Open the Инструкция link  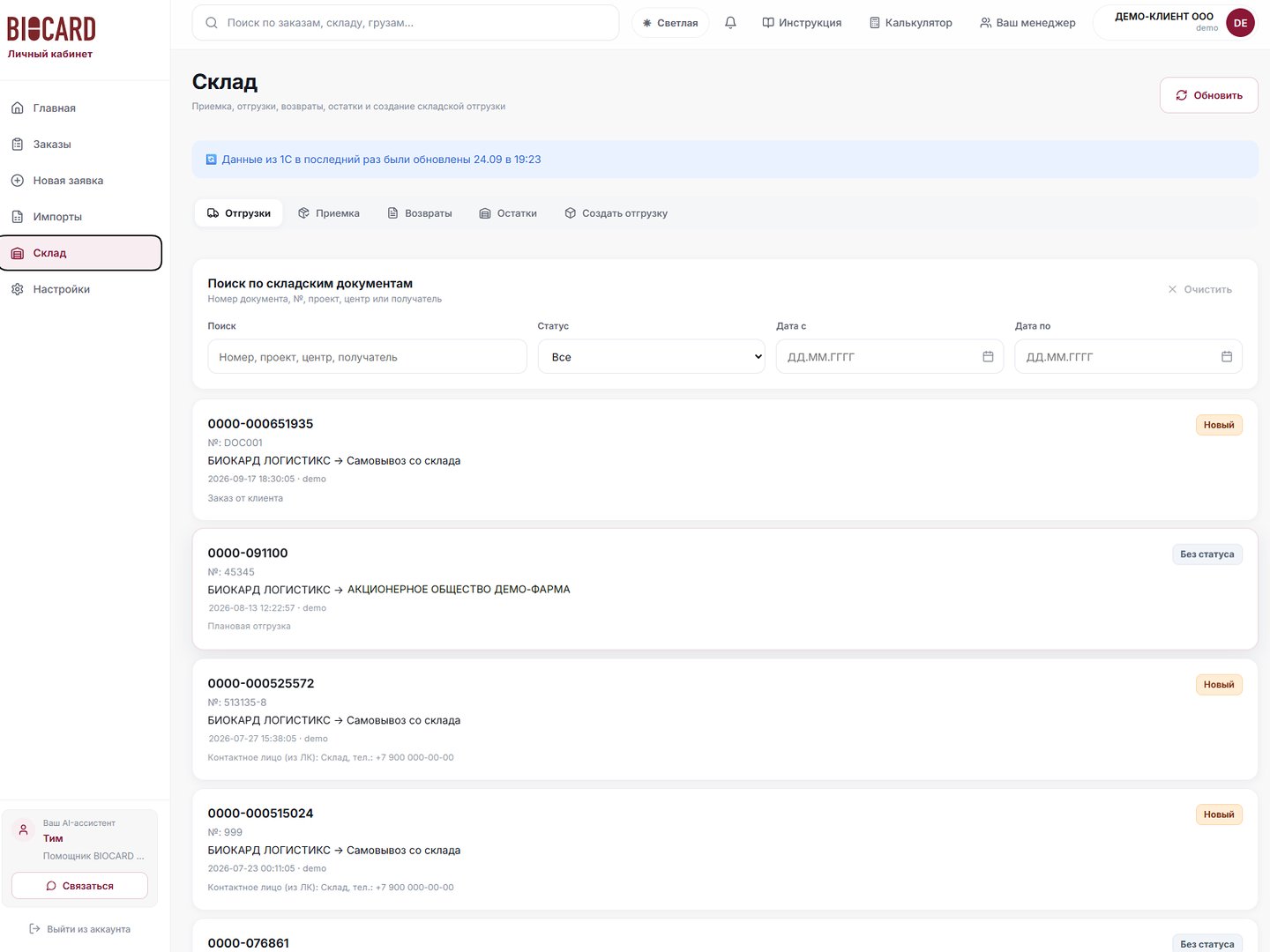tap(802, 23)
